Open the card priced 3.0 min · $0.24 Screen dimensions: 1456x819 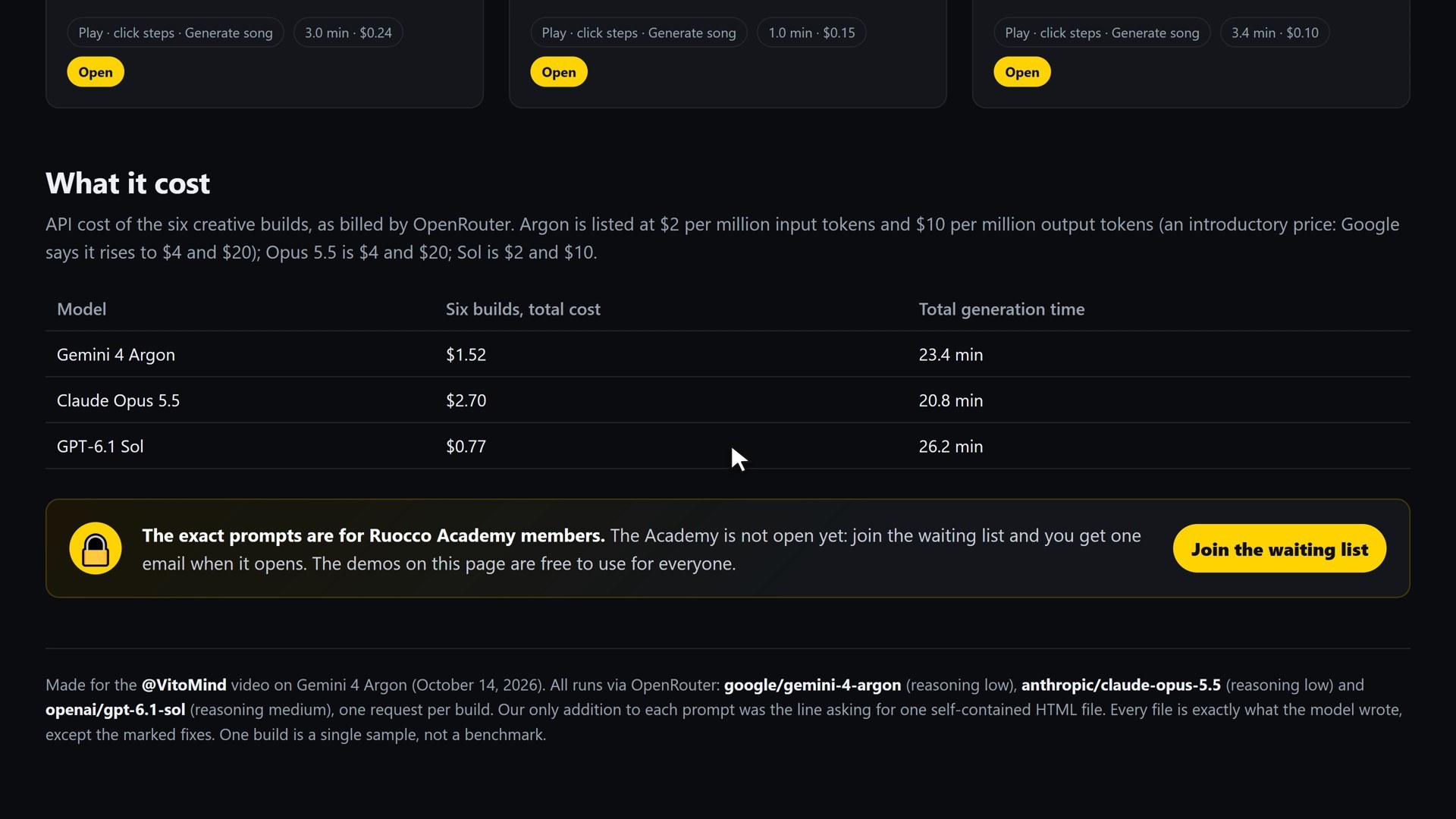click(96, 72)
